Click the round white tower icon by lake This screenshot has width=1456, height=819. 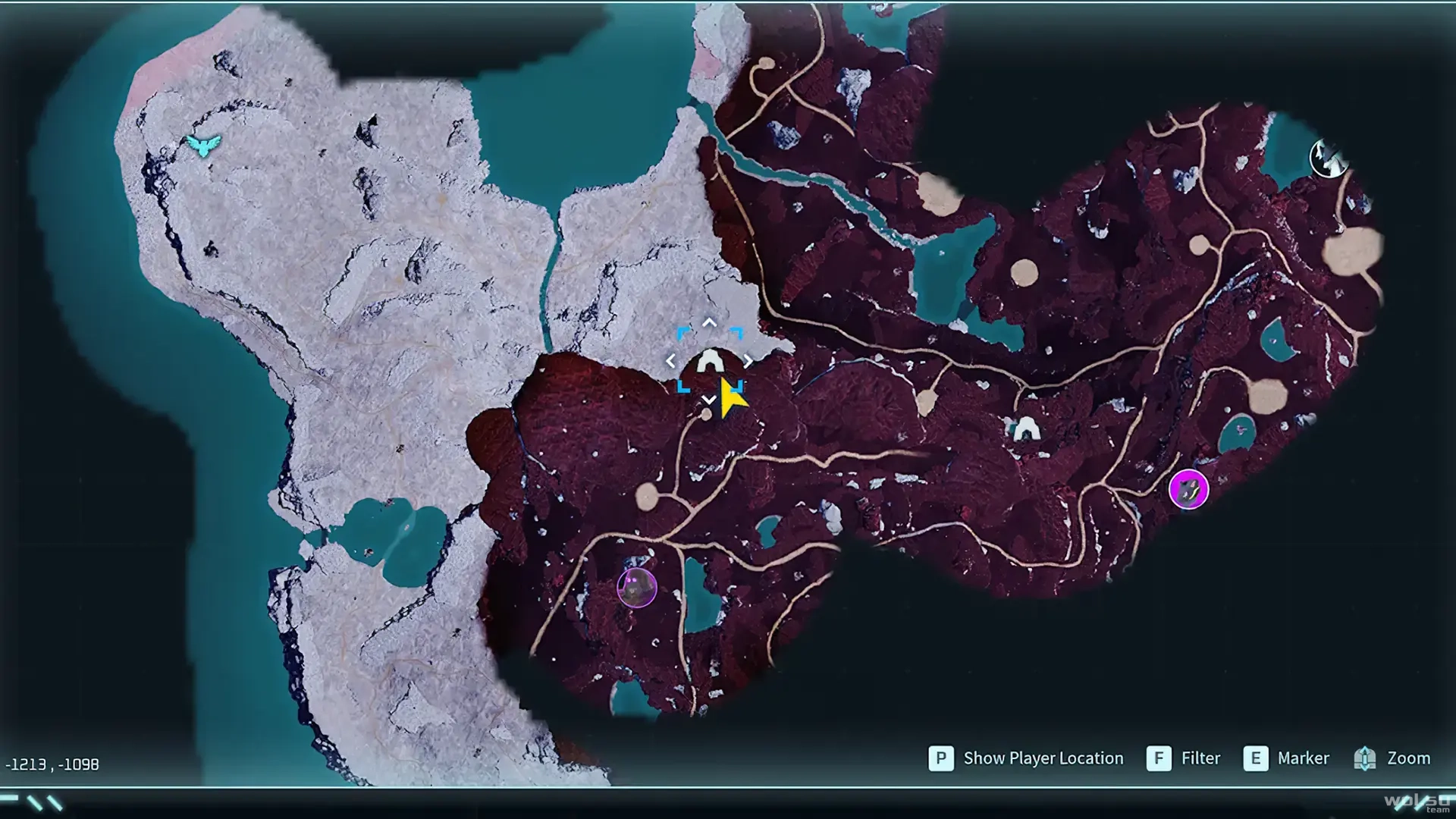point(1328,158)
